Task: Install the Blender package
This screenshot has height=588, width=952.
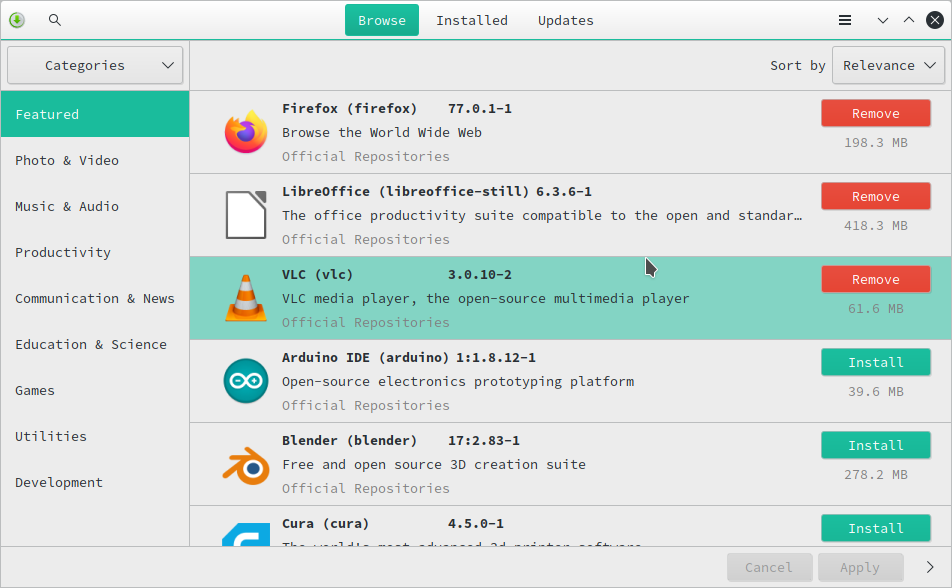Action: (x=876, y=445)
